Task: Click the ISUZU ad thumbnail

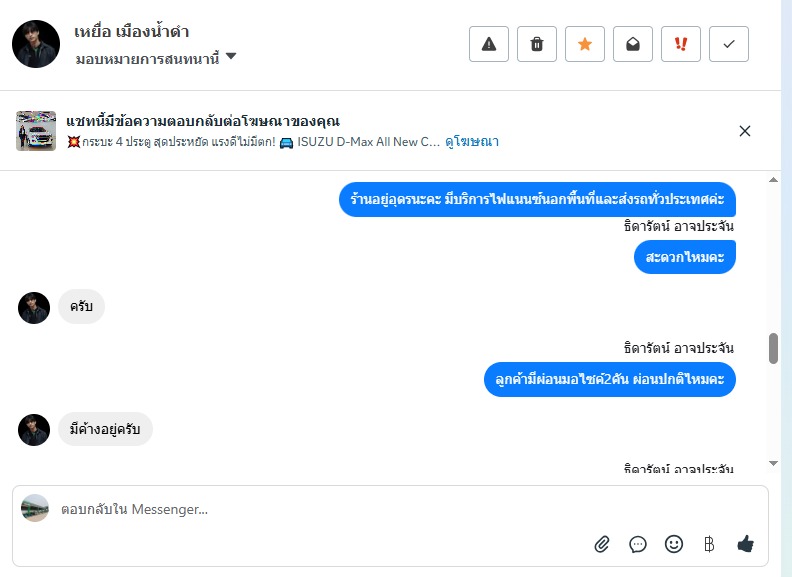Action: (x=36, y=131)
